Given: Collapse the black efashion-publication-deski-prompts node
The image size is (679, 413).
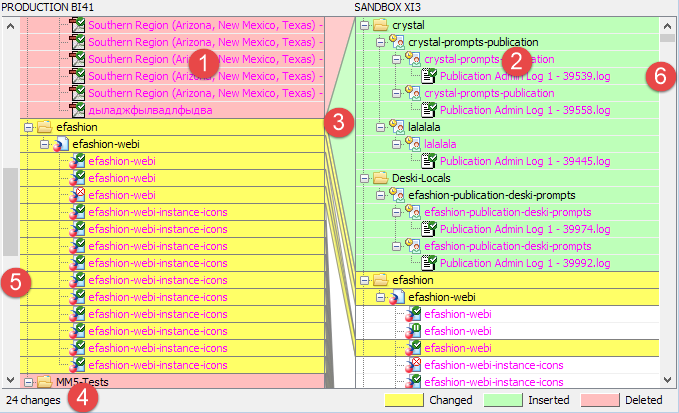Looking at the screenshot, I should (x=381, y=195).
